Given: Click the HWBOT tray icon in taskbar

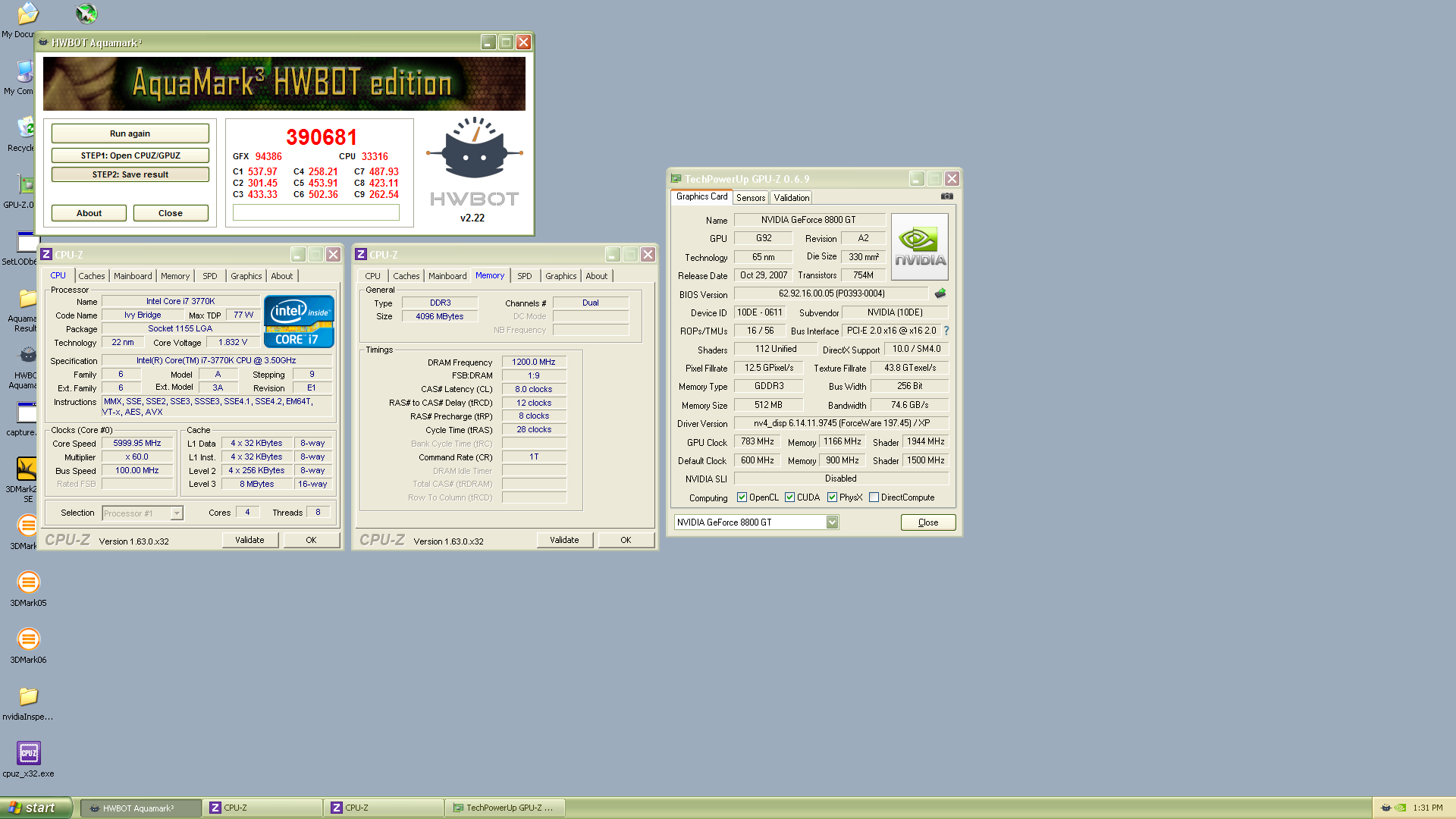Looking at the screenshot, I should (1386, 808).
